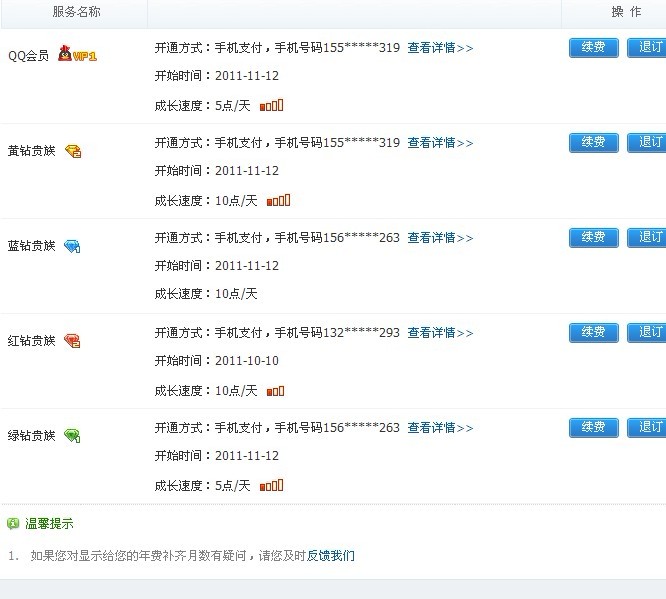The height and width of the screenshot is (599, 666).
Task: Renew 黄钻贵族 with 续费 button
Action: 593,142
